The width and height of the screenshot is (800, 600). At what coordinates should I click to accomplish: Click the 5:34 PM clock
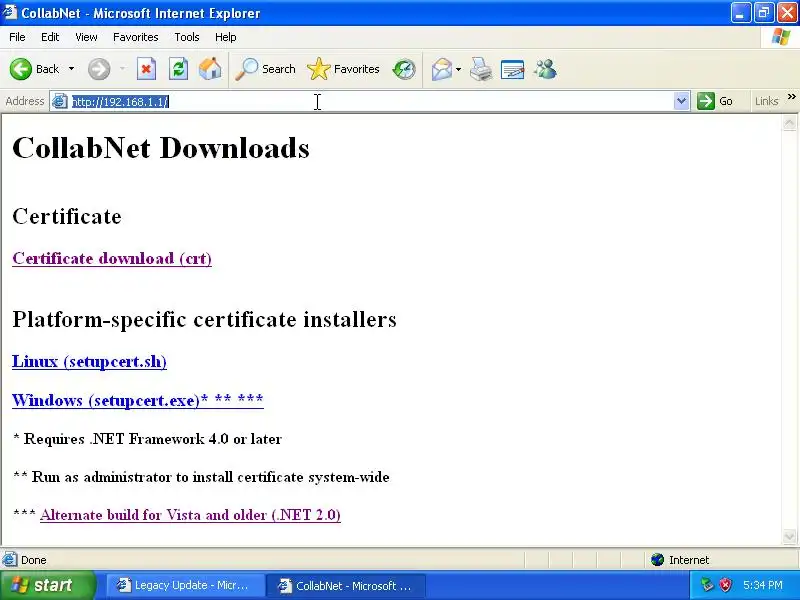coord(763,585)
